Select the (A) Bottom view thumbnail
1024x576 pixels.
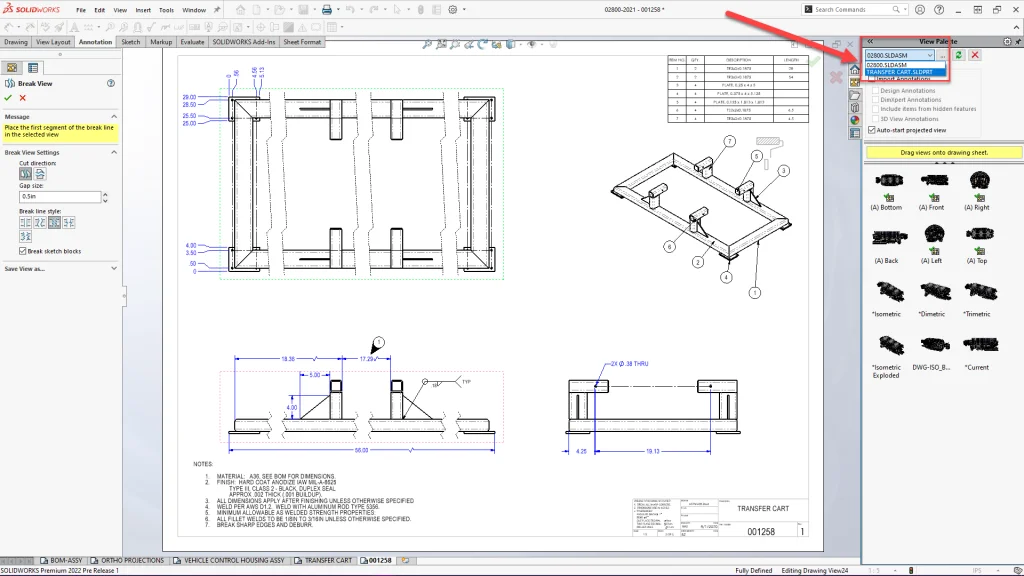(x=888, y=180)
